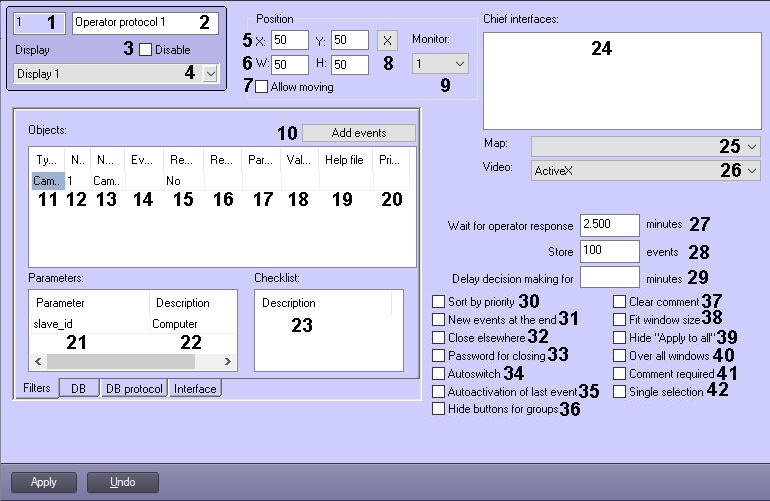This screenshot has height=501, width=770.
Task: Click the left arrow of Parameters scrollbar
Action: 40,361
